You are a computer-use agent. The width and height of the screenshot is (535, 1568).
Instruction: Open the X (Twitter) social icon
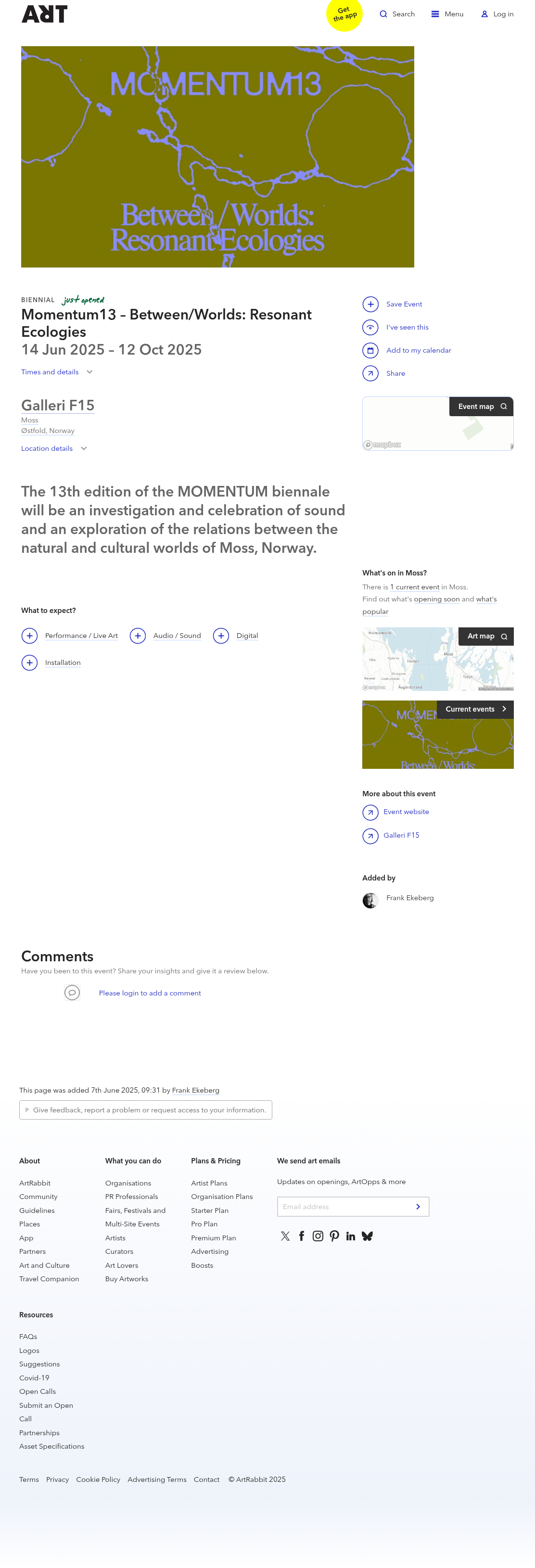point(285,1236)
